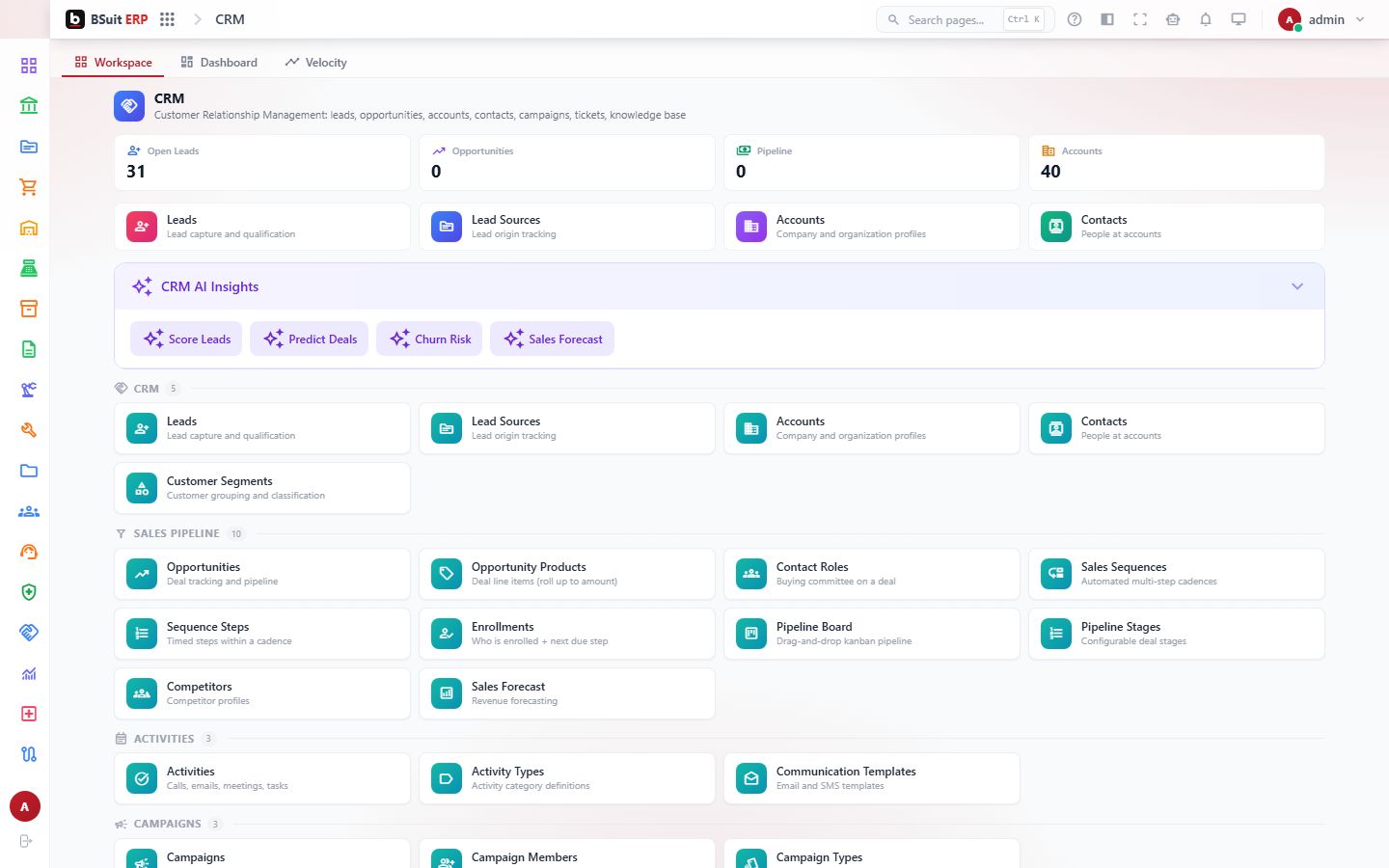The image size is (1389, 868).
Task: Collapse the CRM AI Insights panel
Action: 1297,286
